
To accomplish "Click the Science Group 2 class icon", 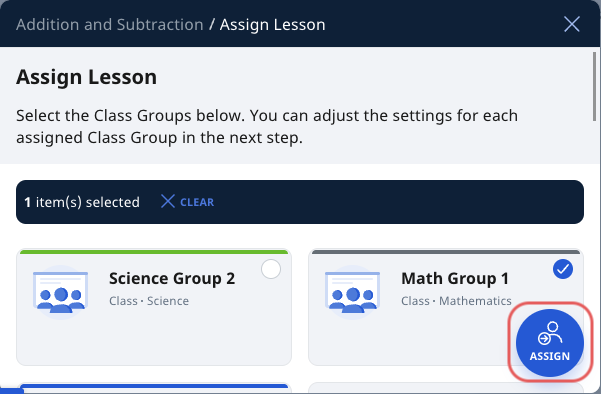I will [61, 292].
